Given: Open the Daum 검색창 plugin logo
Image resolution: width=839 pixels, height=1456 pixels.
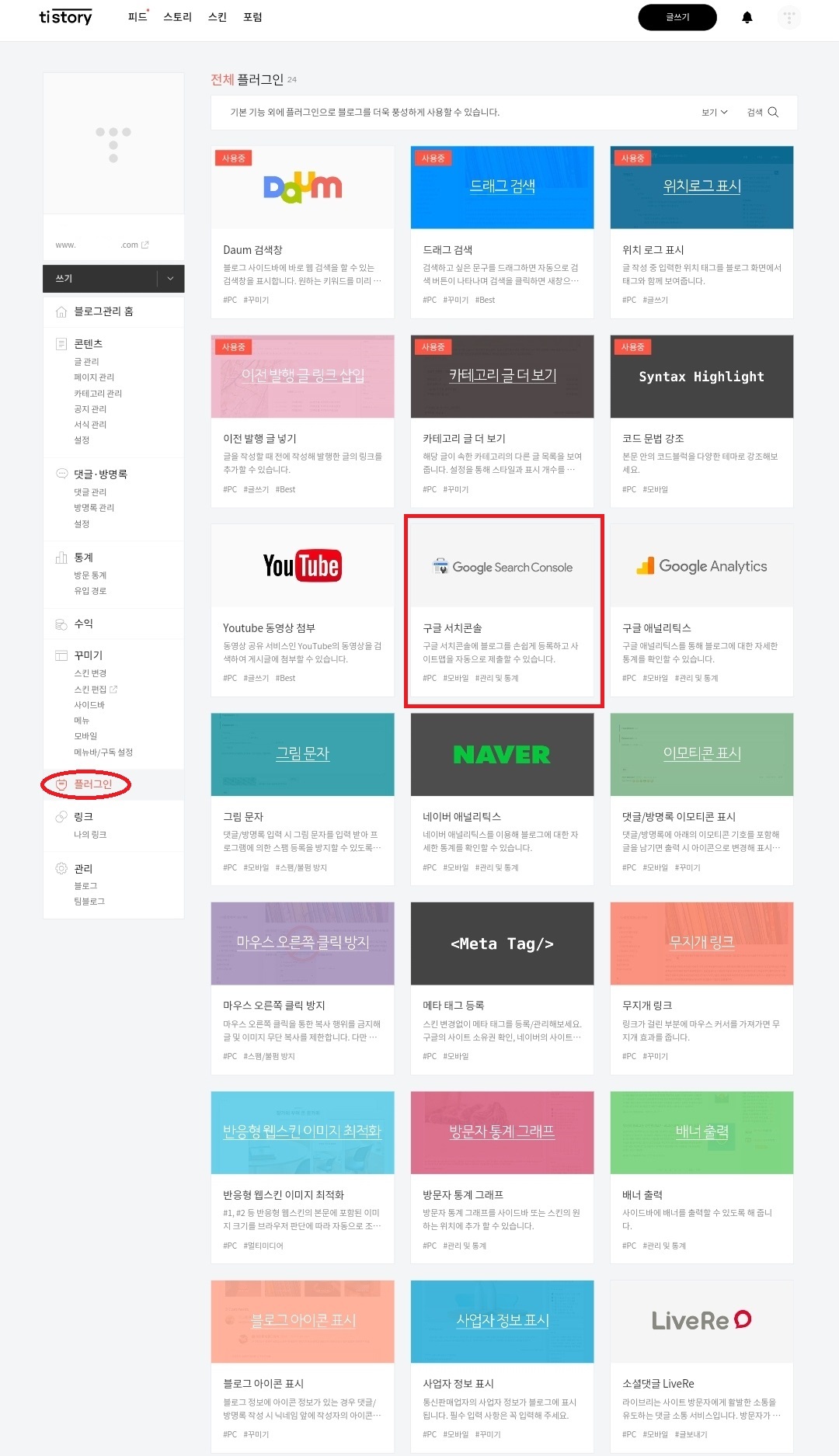Looking at the screenshot, I should click(x=303, y=187).
